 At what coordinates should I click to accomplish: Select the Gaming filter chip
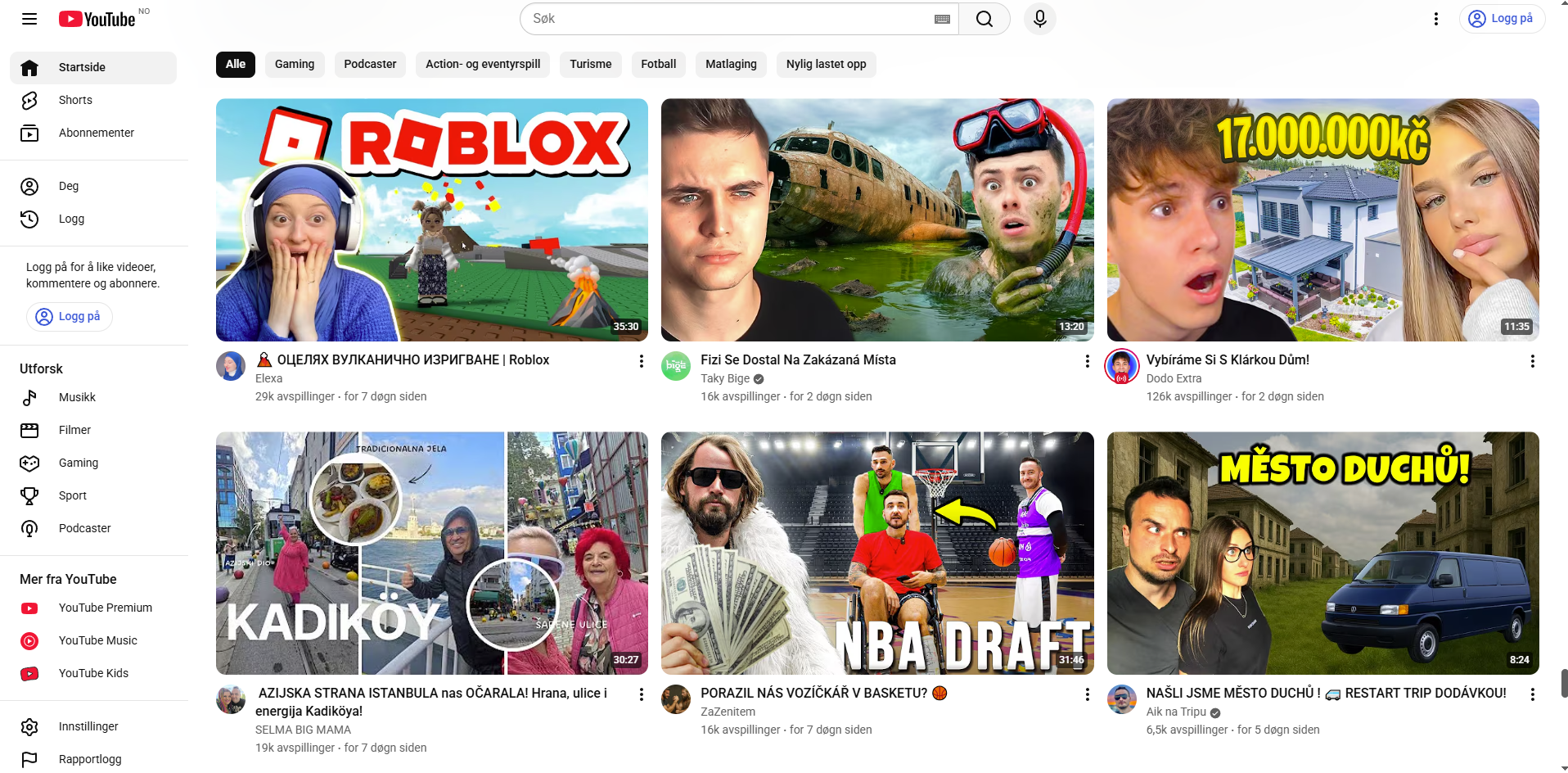point(295,65)
